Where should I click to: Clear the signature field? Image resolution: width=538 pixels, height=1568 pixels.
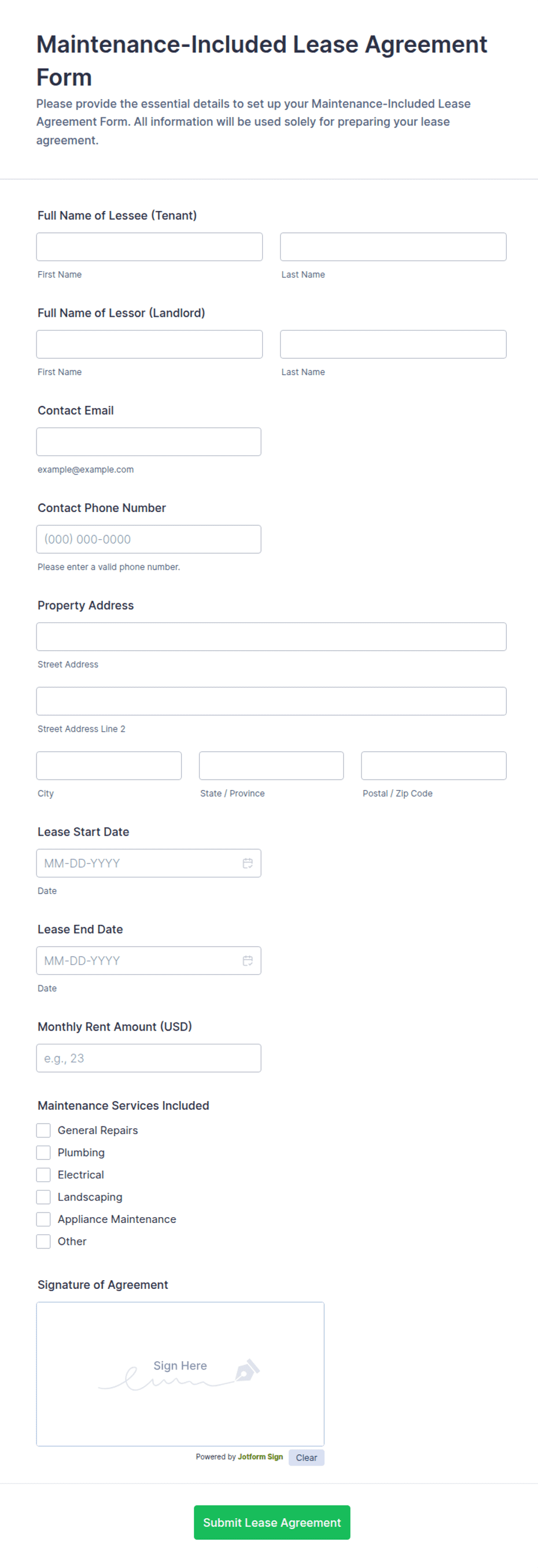pyautogui.click(x=307, y=1457)
